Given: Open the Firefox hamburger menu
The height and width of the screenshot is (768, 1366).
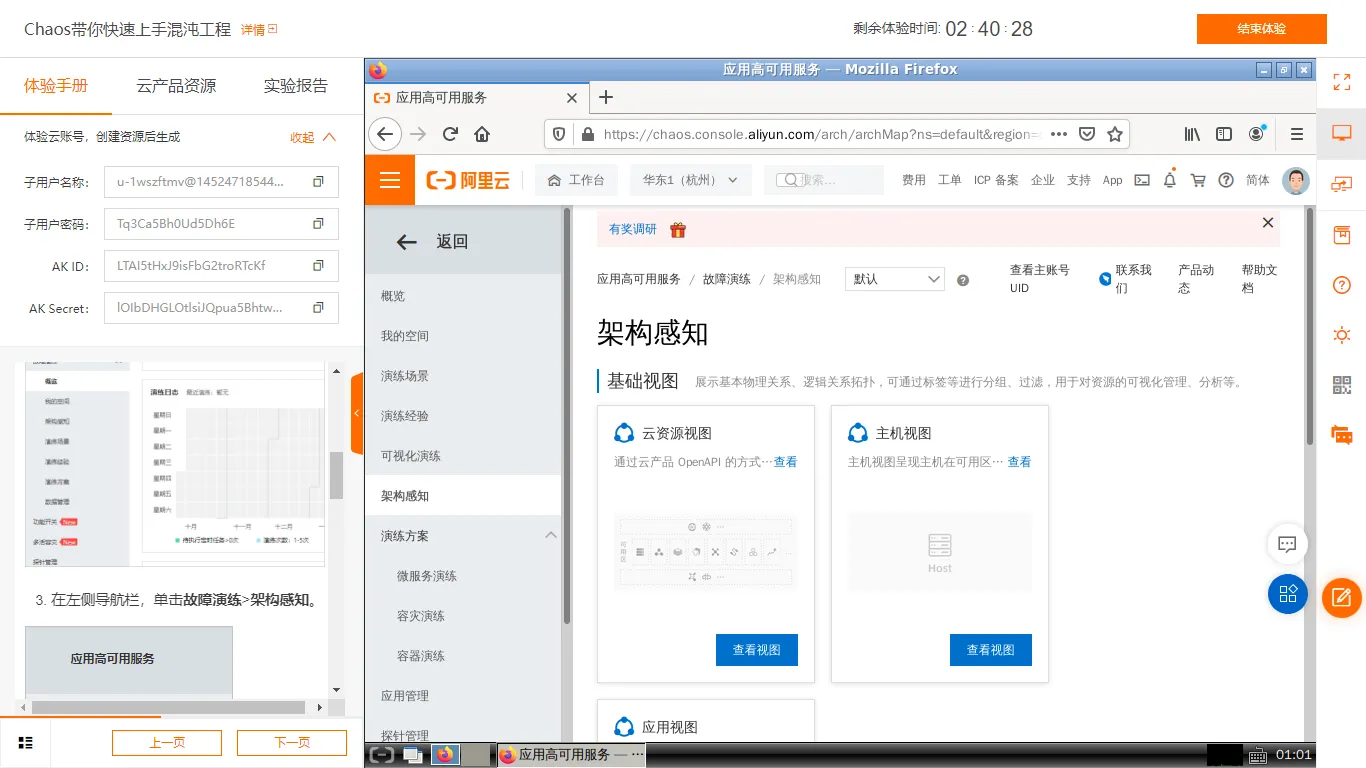Looking at the screenshot, I should coord(1297,134).
